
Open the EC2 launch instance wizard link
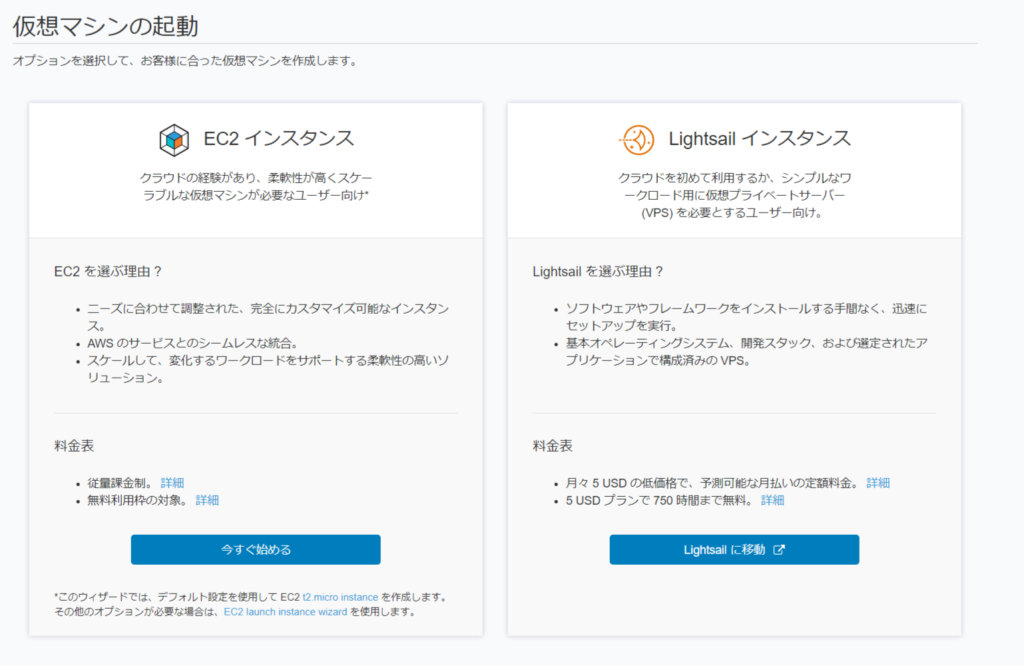pyautogui.click(x=285, y=612)
